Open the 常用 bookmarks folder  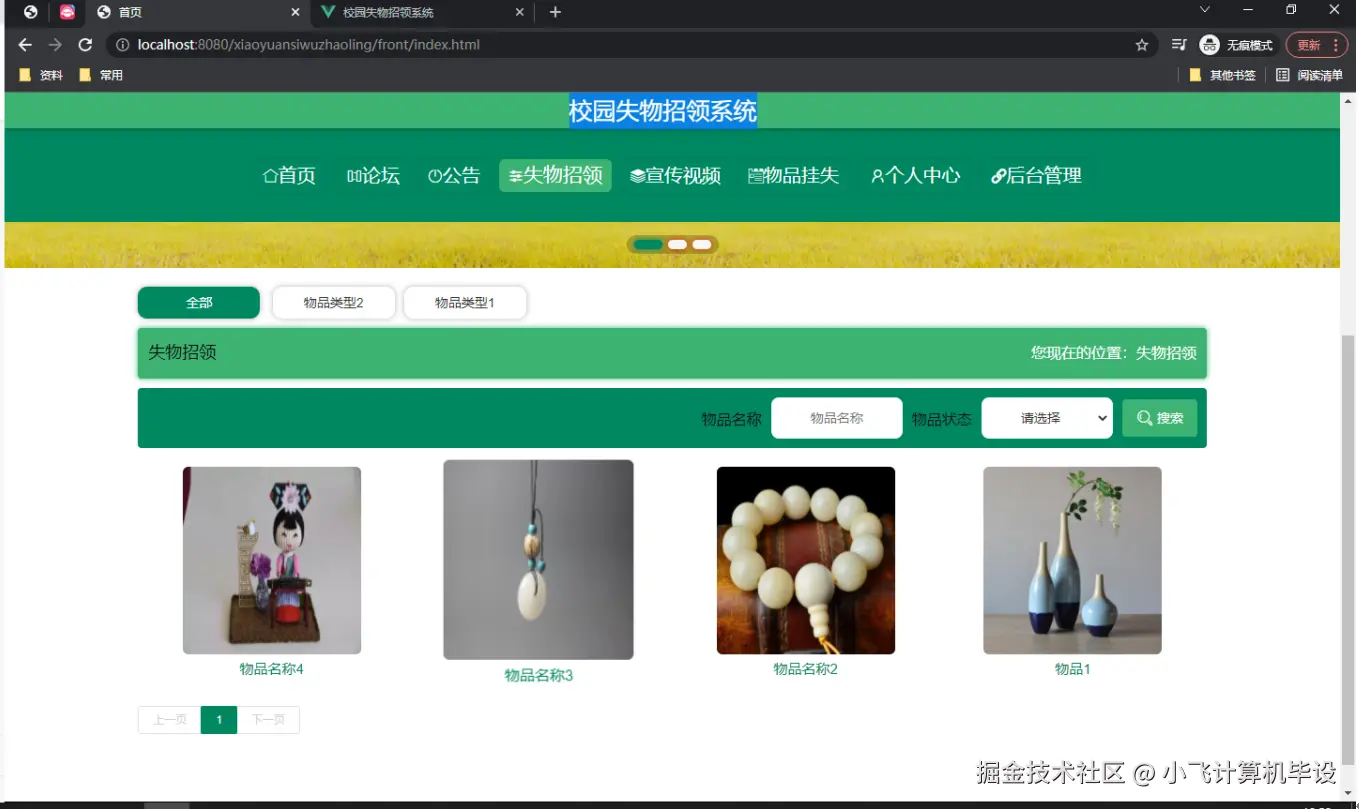tap(101, 74)
